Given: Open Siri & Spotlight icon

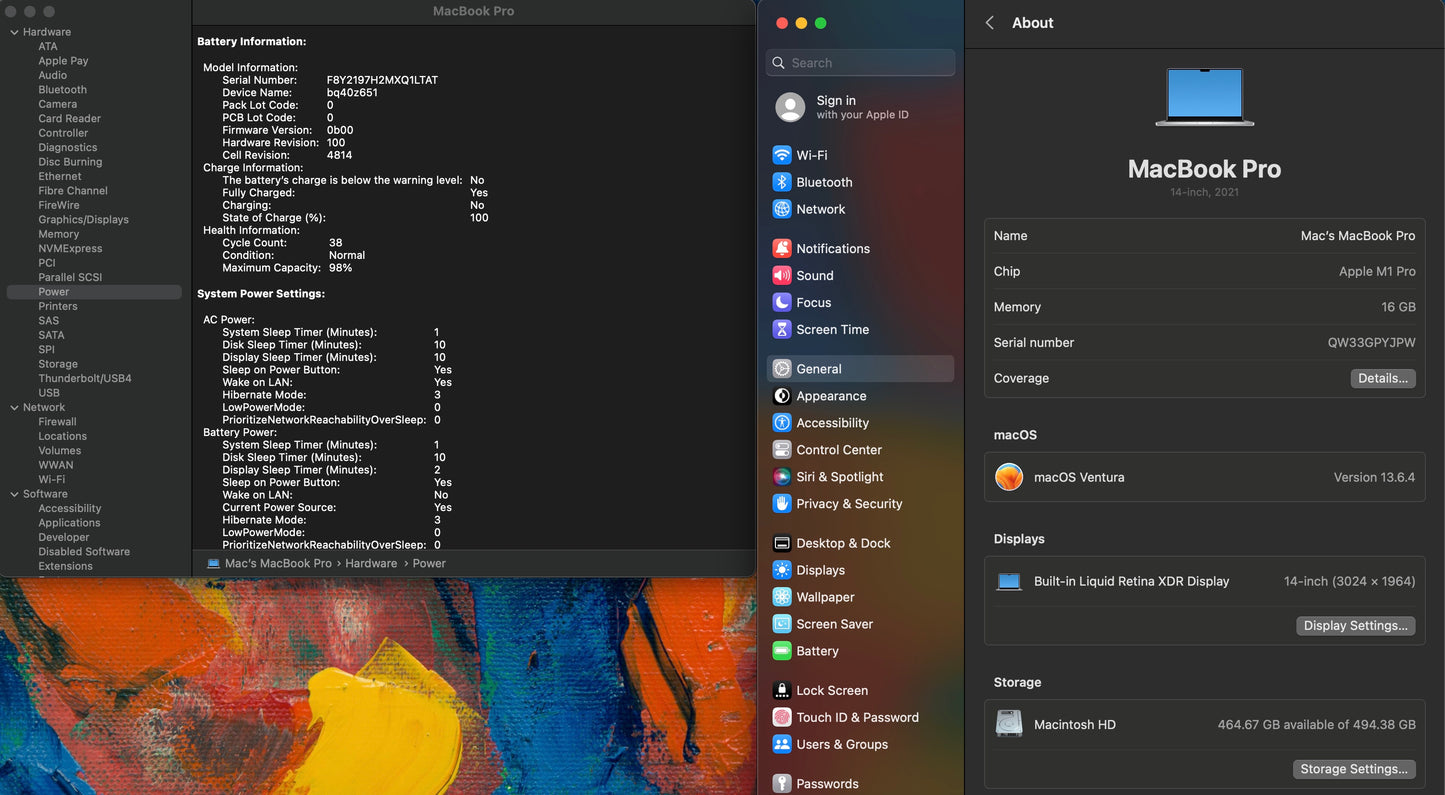Looking at the screenshot, I should point(782,477).
